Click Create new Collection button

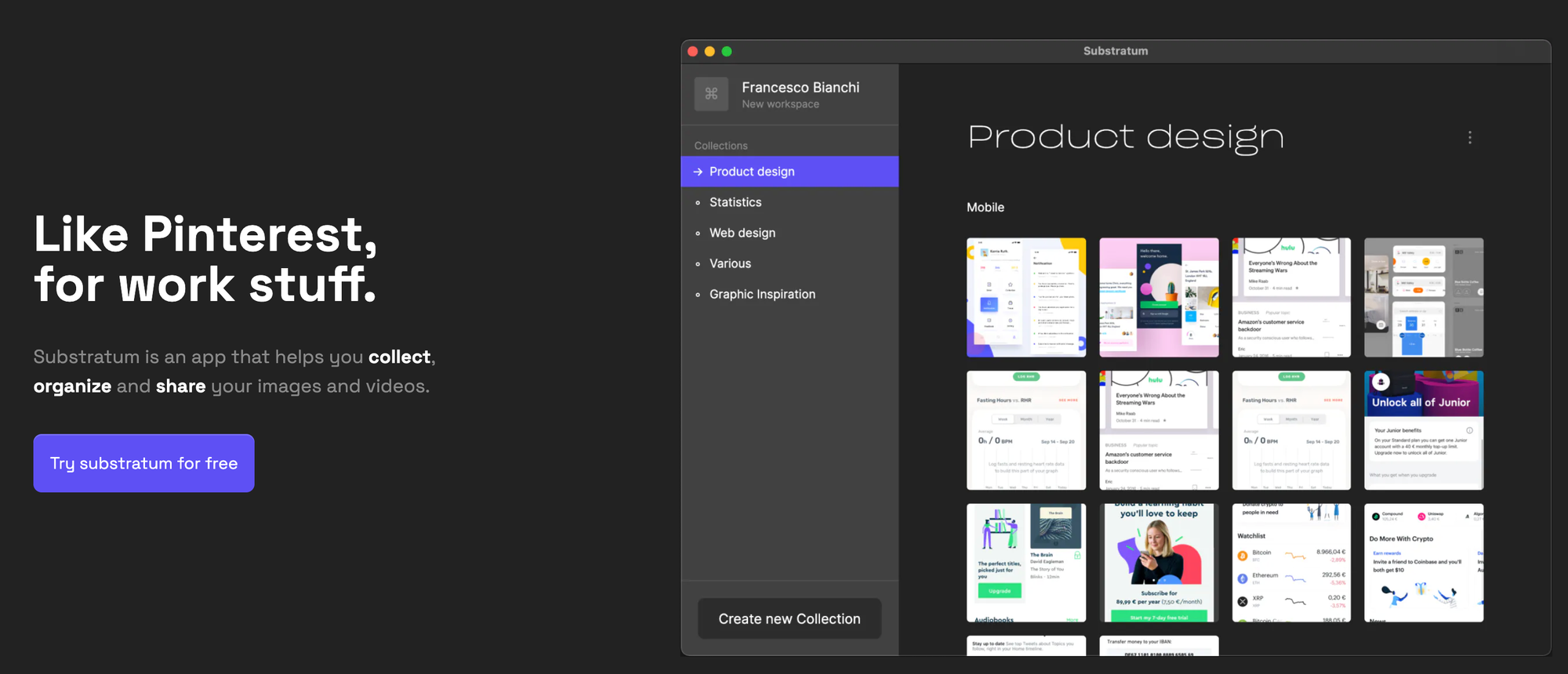[789, 619]
